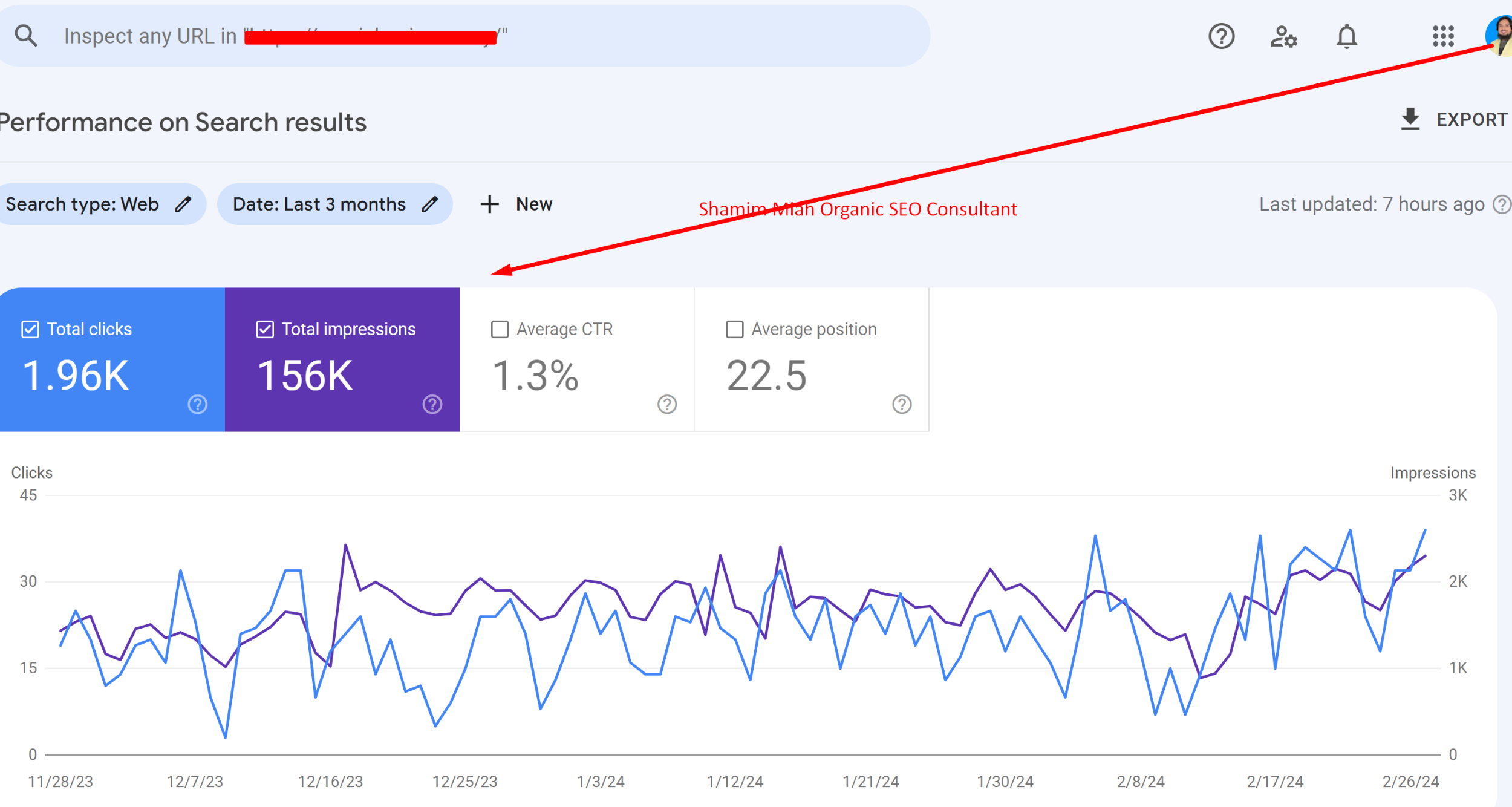Expand the Search type Web filter
This screenshot has height=807, width=1512.
click(x=98, y=204)
